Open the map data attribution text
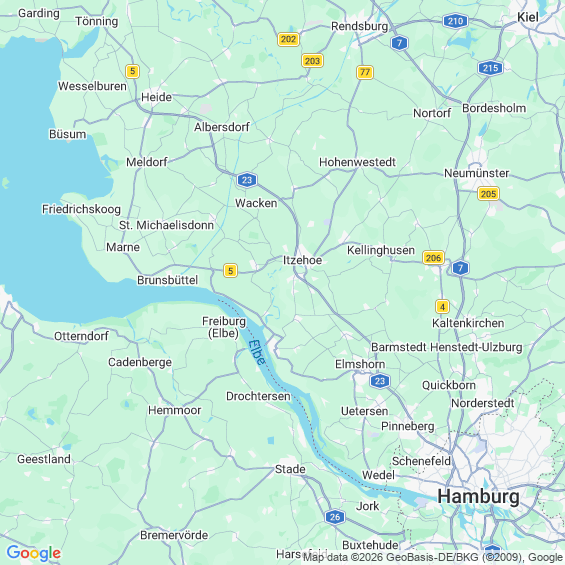The image size is (565, 565). point(433,557)
